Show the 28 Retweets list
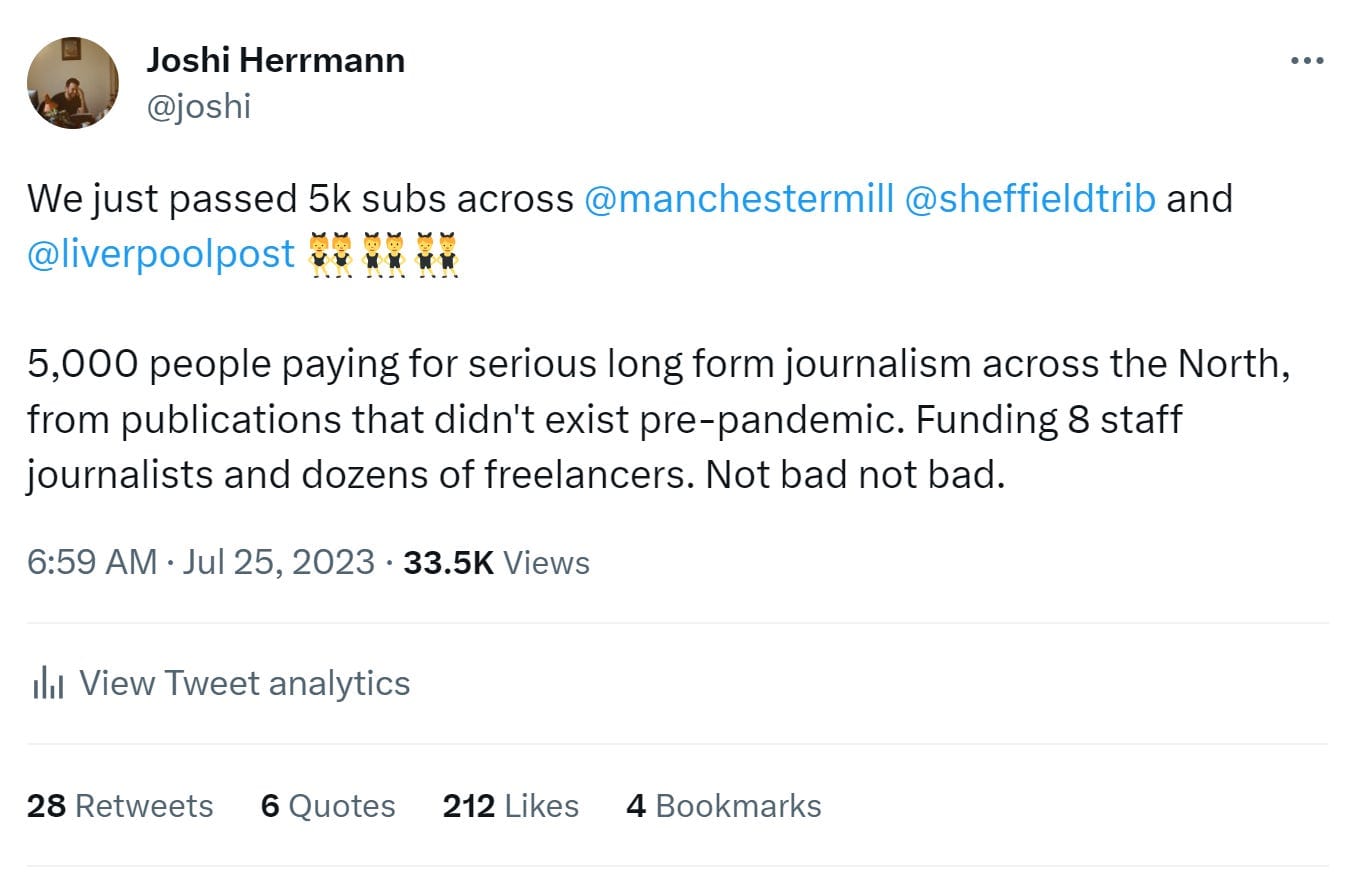 click(120, 806)
